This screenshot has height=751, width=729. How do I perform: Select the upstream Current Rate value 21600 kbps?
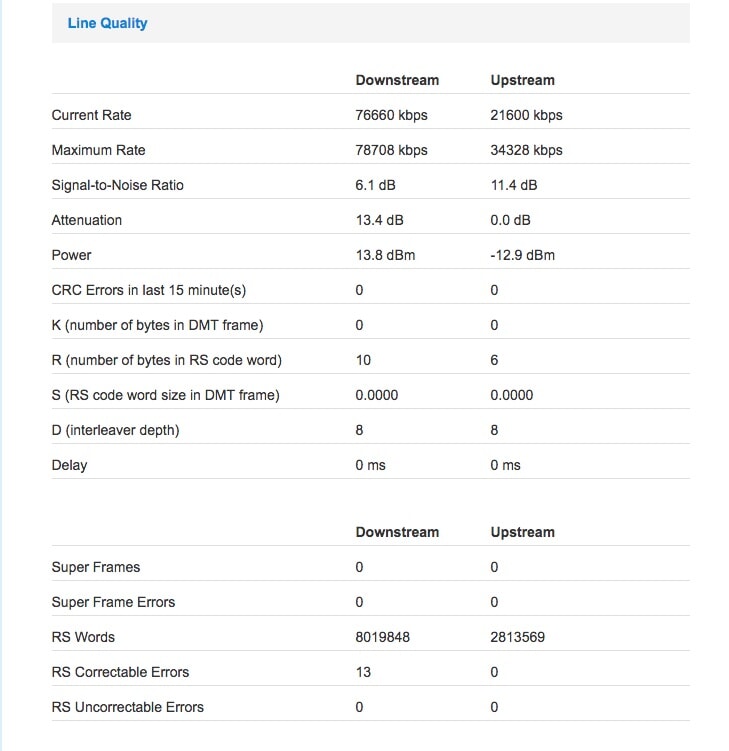pos(526,115)
